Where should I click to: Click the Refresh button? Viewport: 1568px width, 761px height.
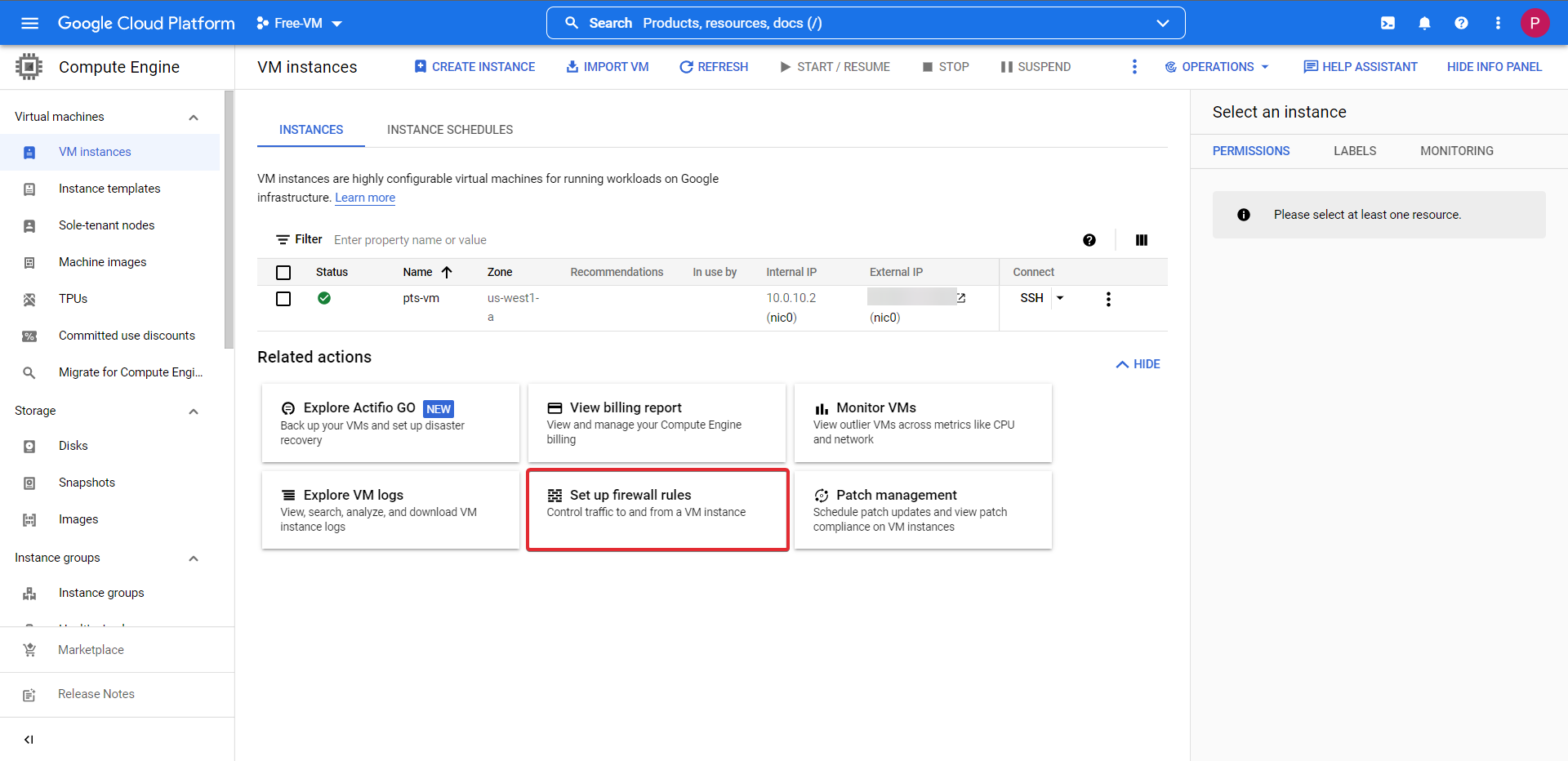(x=714, y=67)
